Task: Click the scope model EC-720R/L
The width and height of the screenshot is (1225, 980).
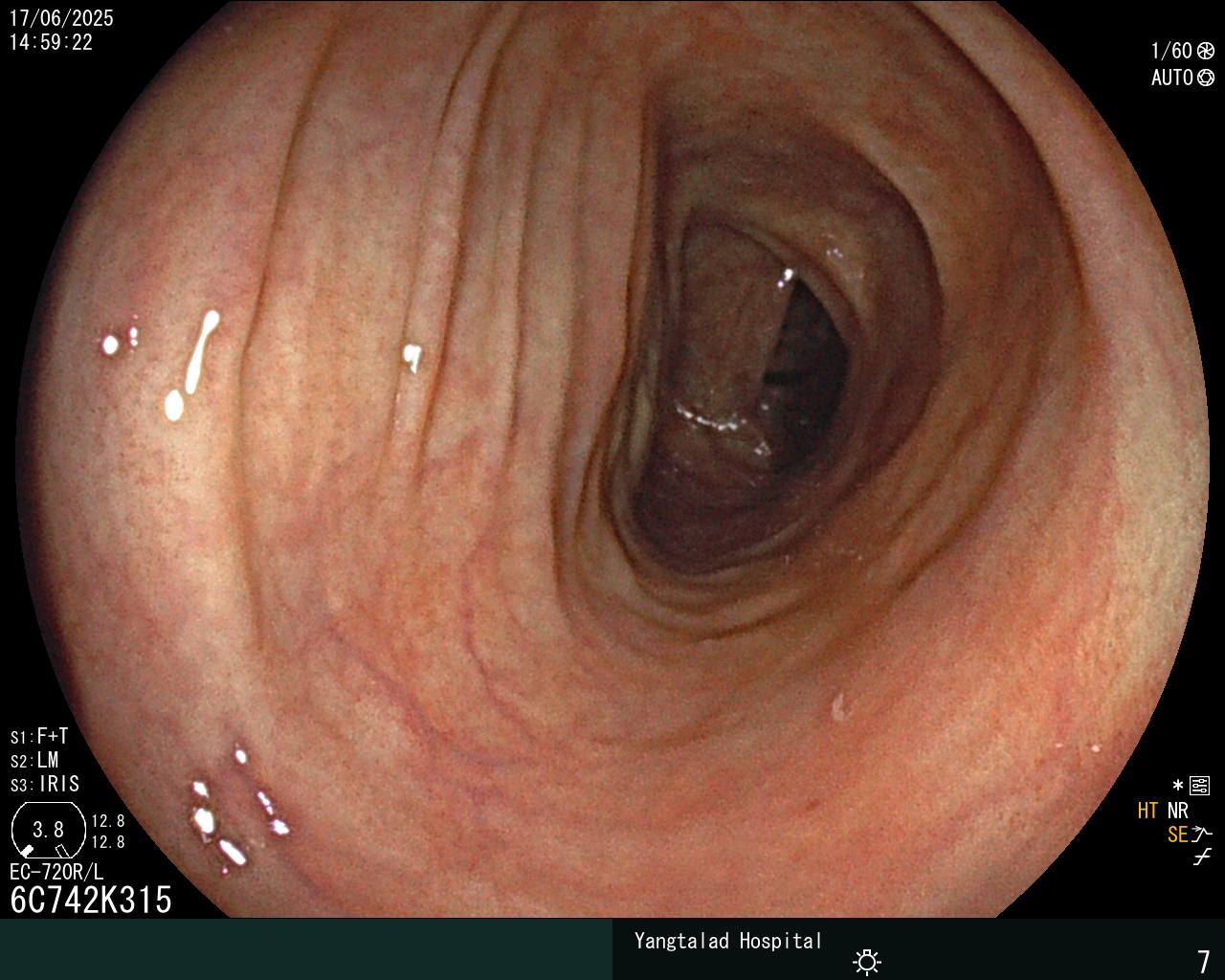Action: pos(56,873)
